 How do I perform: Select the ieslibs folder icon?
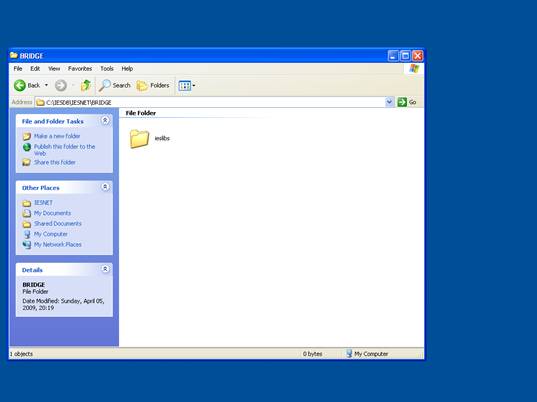click(x=139, y=138)
